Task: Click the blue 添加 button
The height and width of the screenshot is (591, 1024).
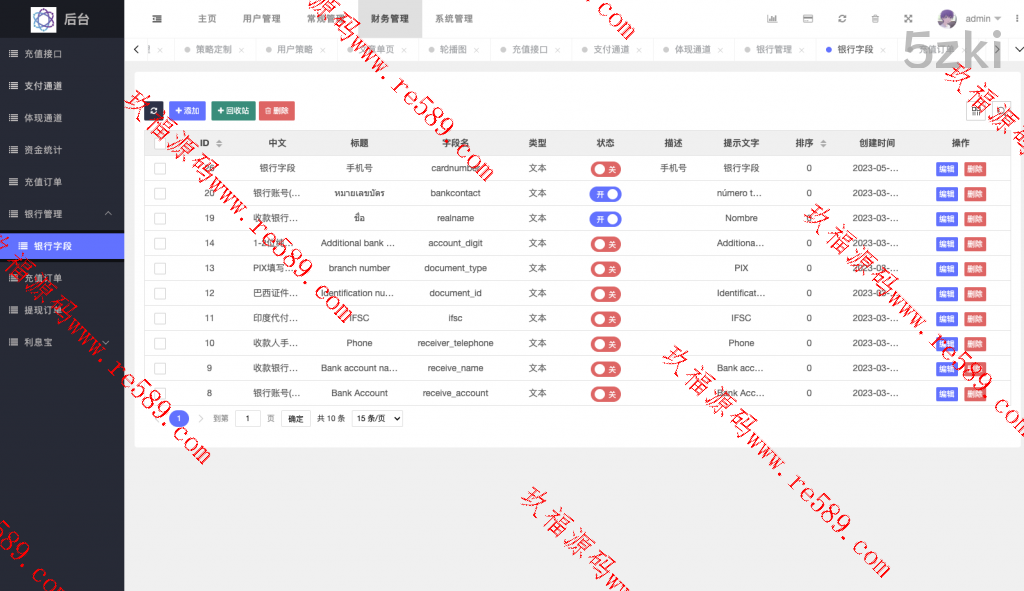Action: coord(187,111)
